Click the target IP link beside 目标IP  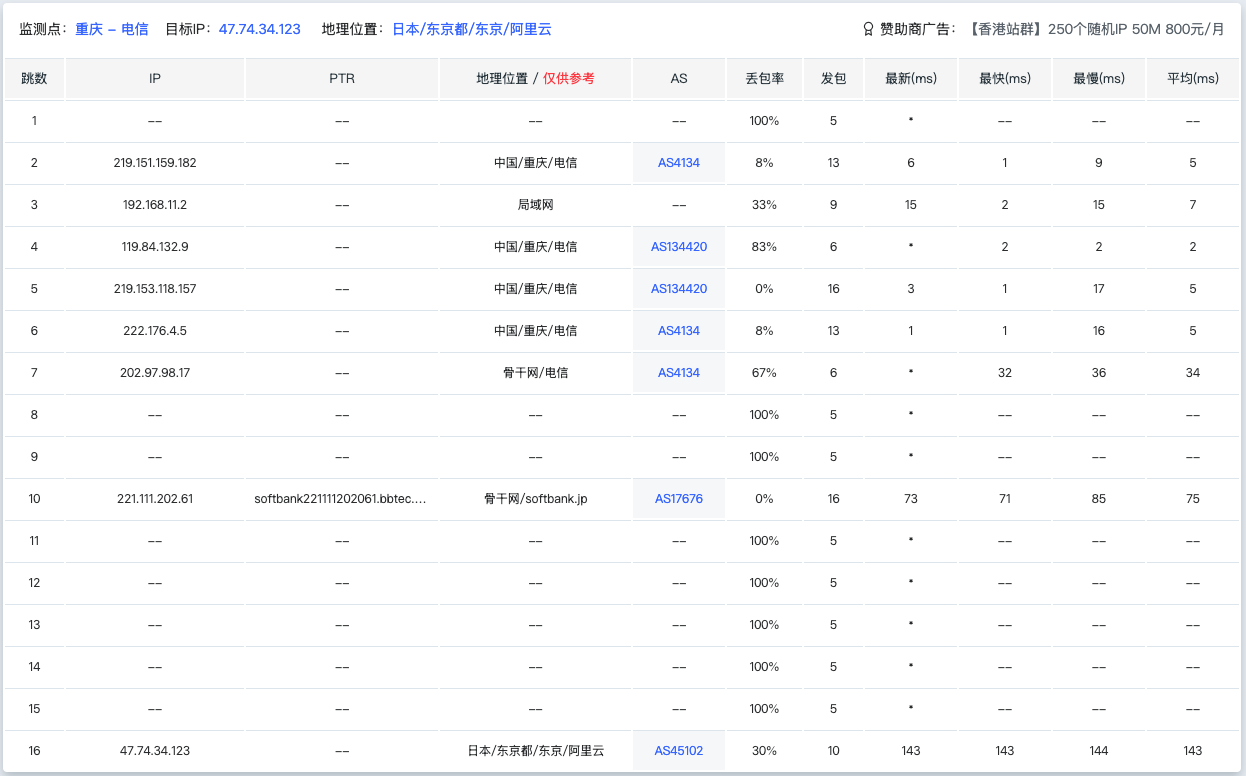pyautogui.click(x=260, y=29)
